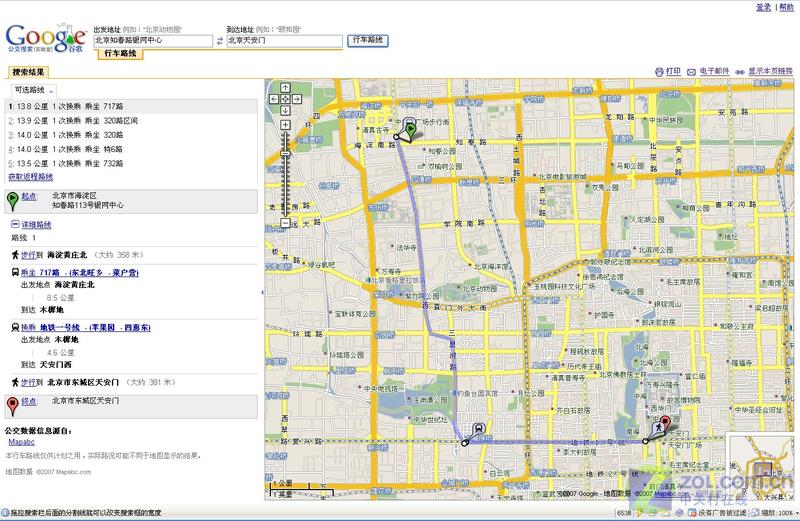800x521 pixels.
Task: Click the 出发地址 input field
Action: coord(153,41)
